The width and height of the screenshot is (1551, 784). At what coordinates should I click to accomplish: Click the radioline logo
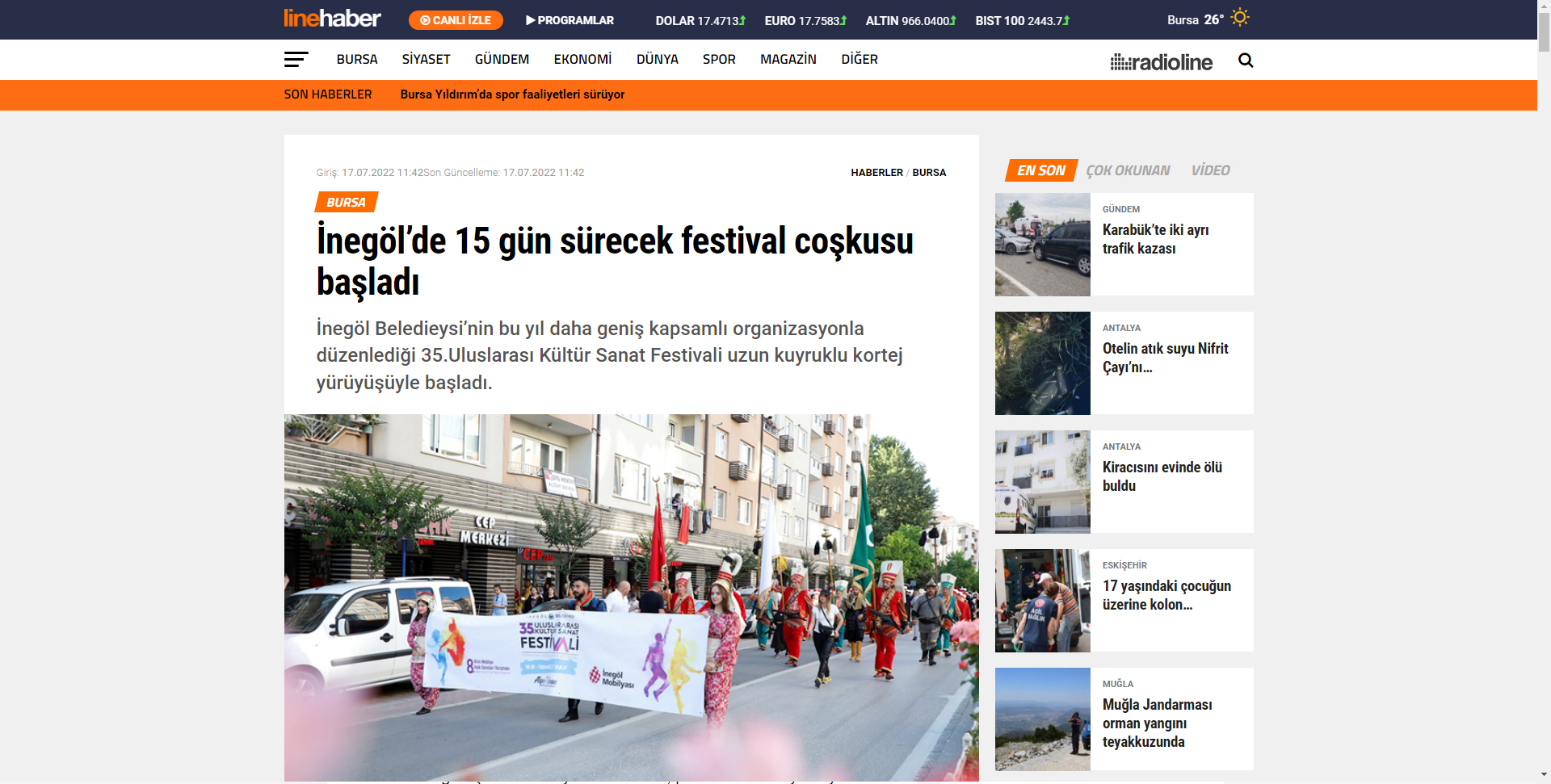(1162, 62)
